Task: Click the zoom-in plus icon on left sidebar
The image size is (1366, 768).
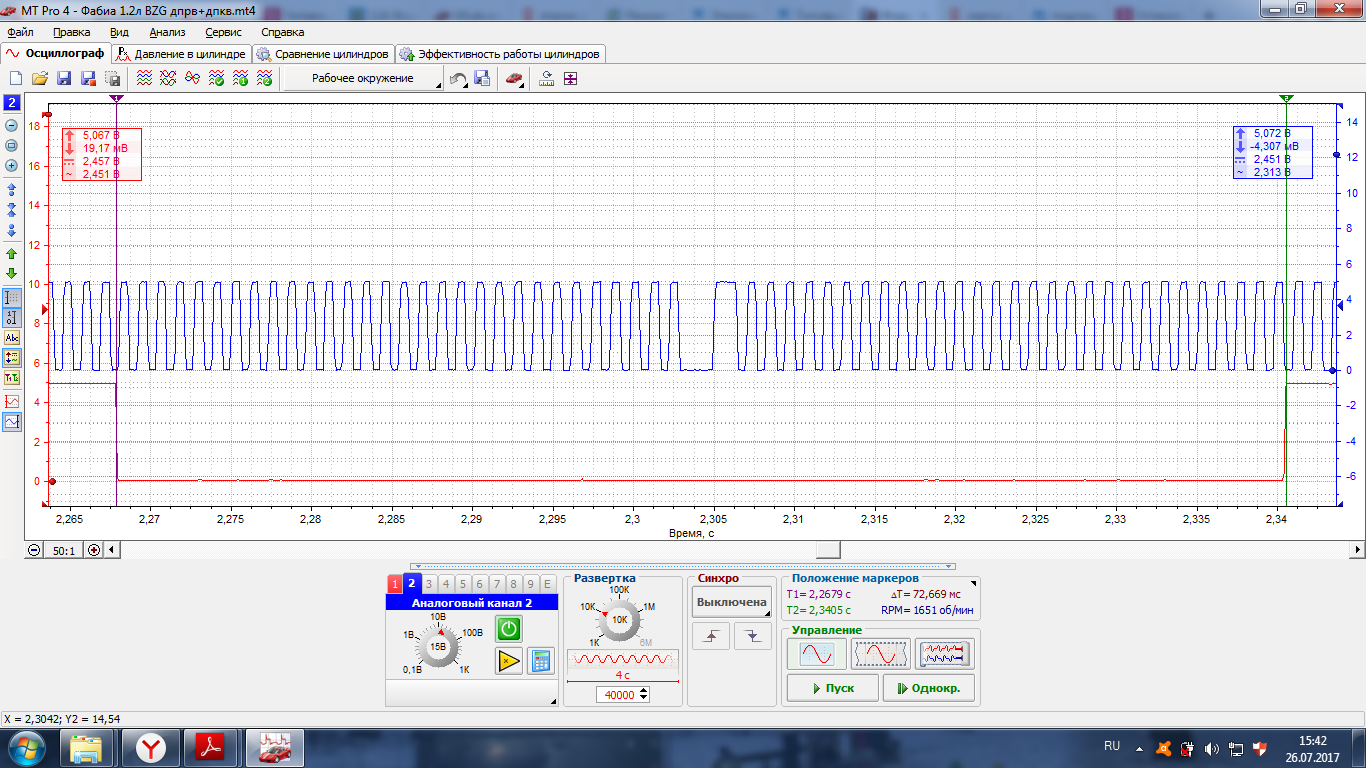Action: coord(12,165)
